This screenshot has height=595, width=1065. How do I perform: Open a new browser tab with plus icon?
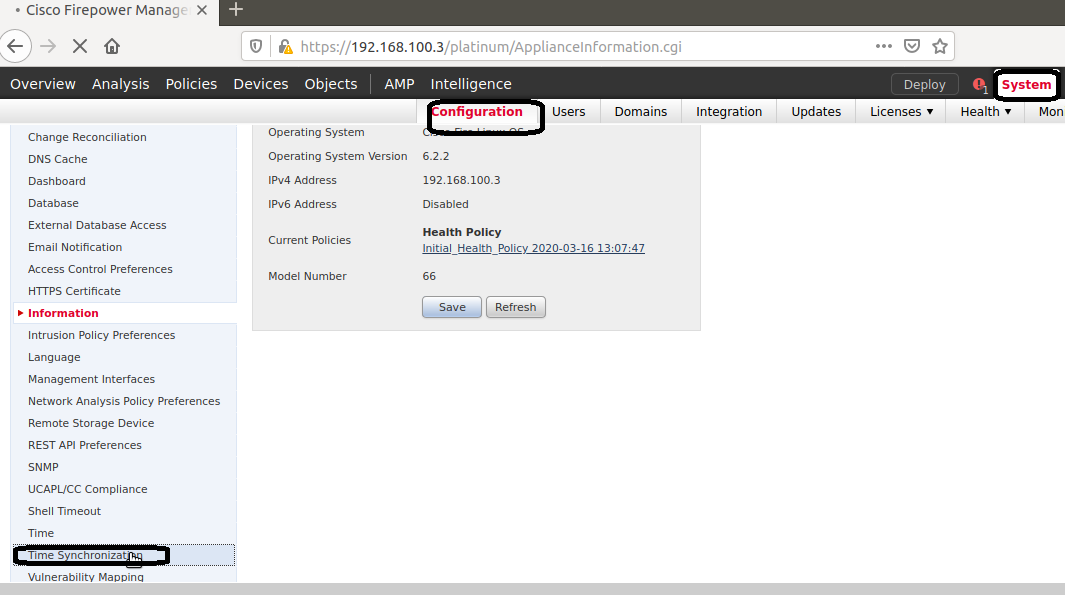236,10
